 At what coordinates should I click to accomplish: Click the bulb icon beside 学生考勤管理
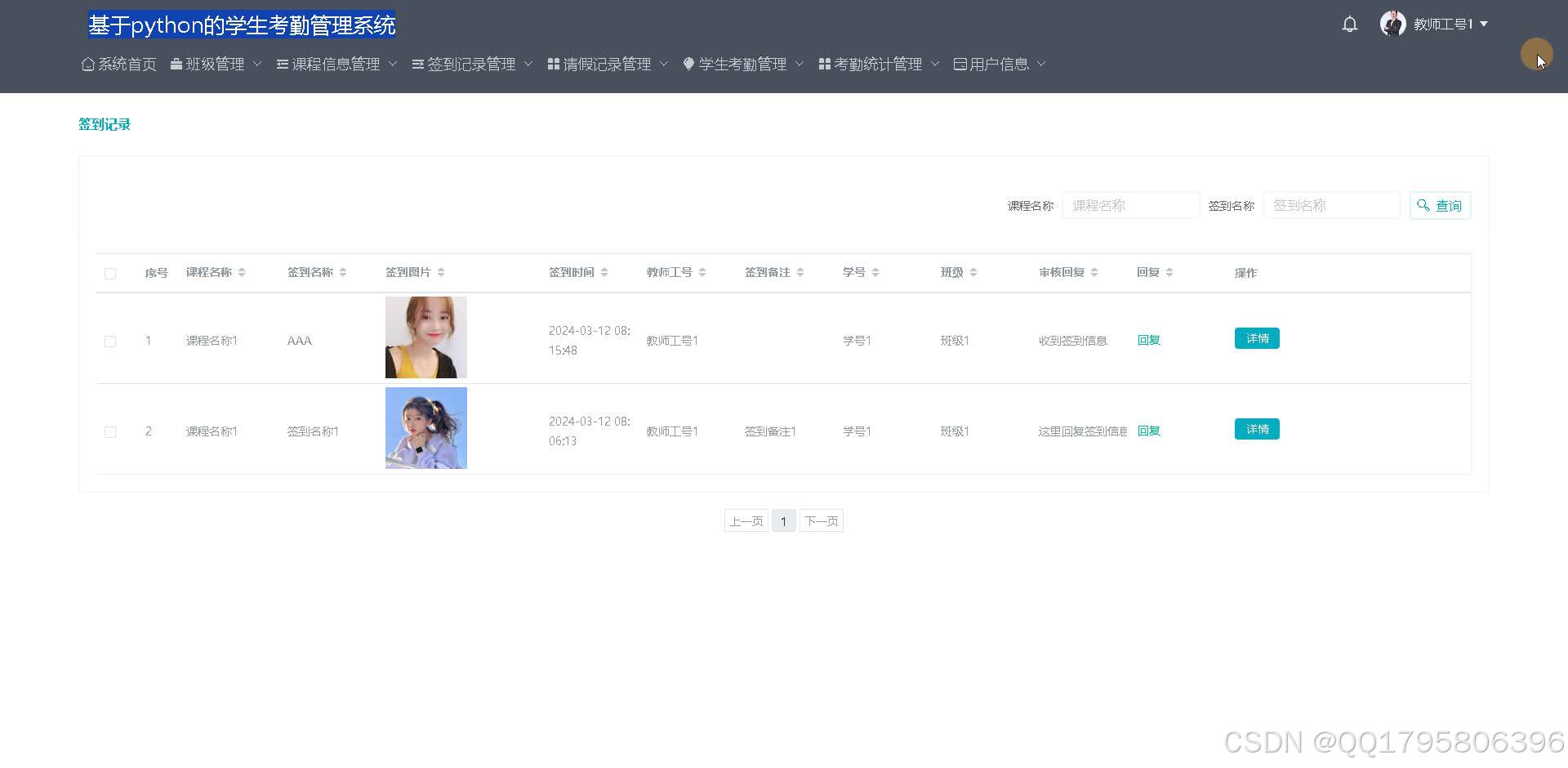click(688, 64)
